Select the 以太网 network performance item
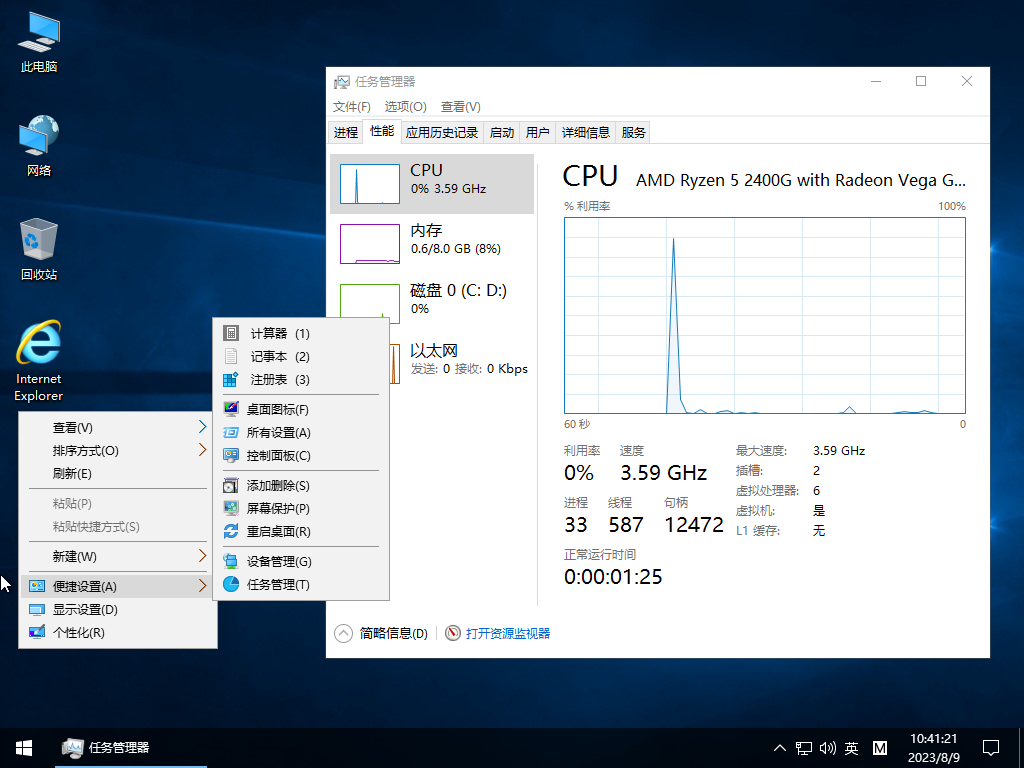 [461, 364]
